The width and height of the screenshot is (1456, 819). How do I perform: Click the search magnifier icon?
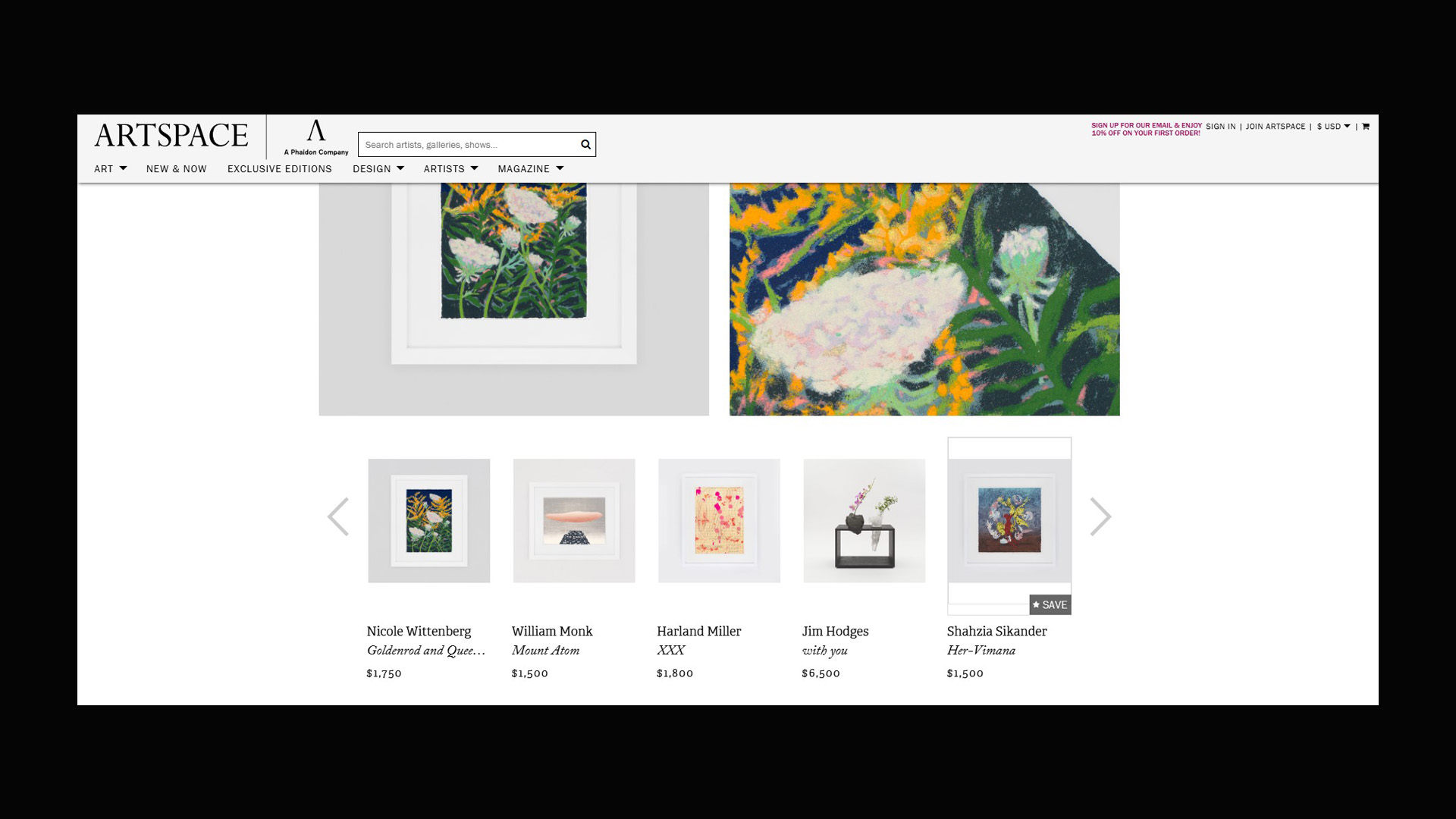coord(585,145)
